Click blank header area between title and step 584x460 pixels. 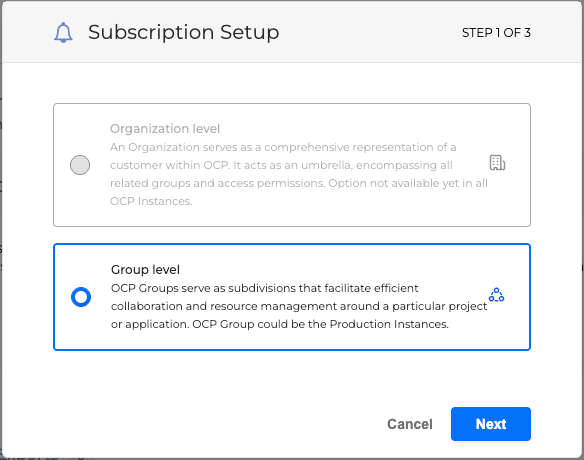[371, 32]
